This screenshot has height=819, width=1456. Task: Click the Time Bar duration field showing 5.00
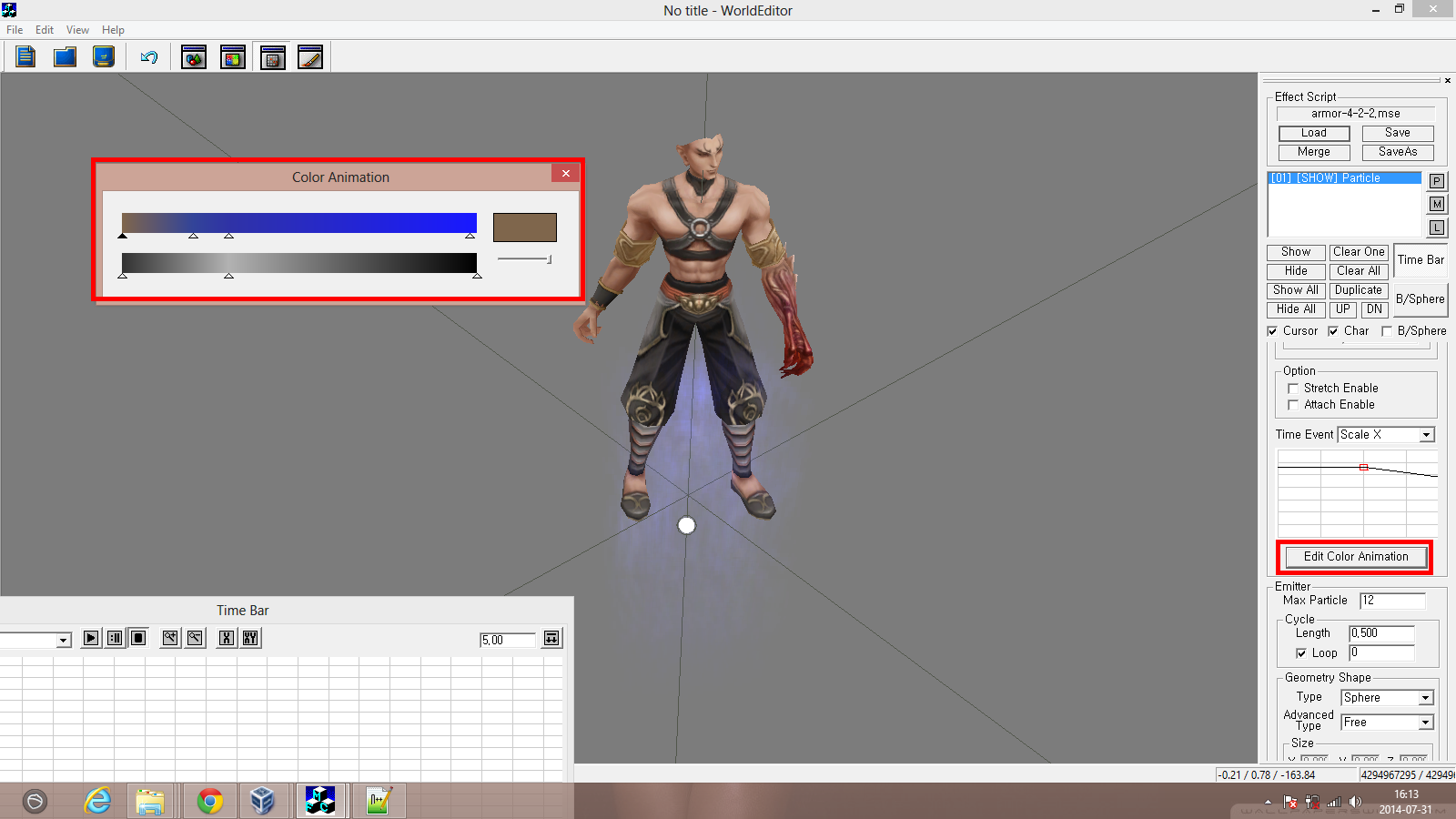point(508,640)
